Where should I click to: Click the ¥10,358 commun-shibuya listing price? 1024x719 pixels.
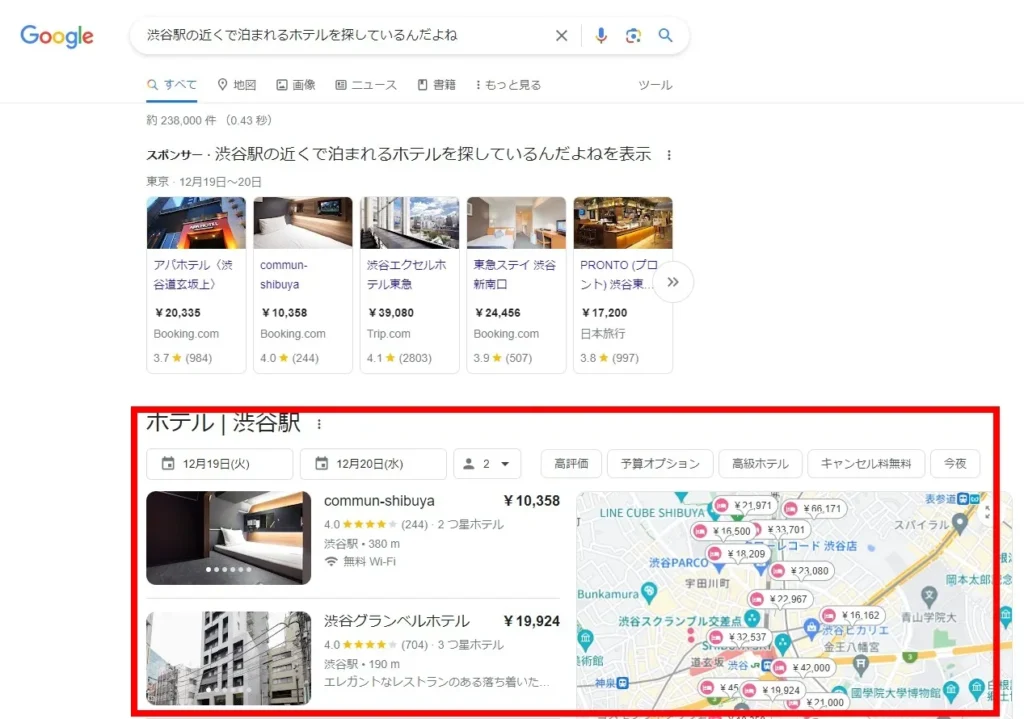pos(532,501)
